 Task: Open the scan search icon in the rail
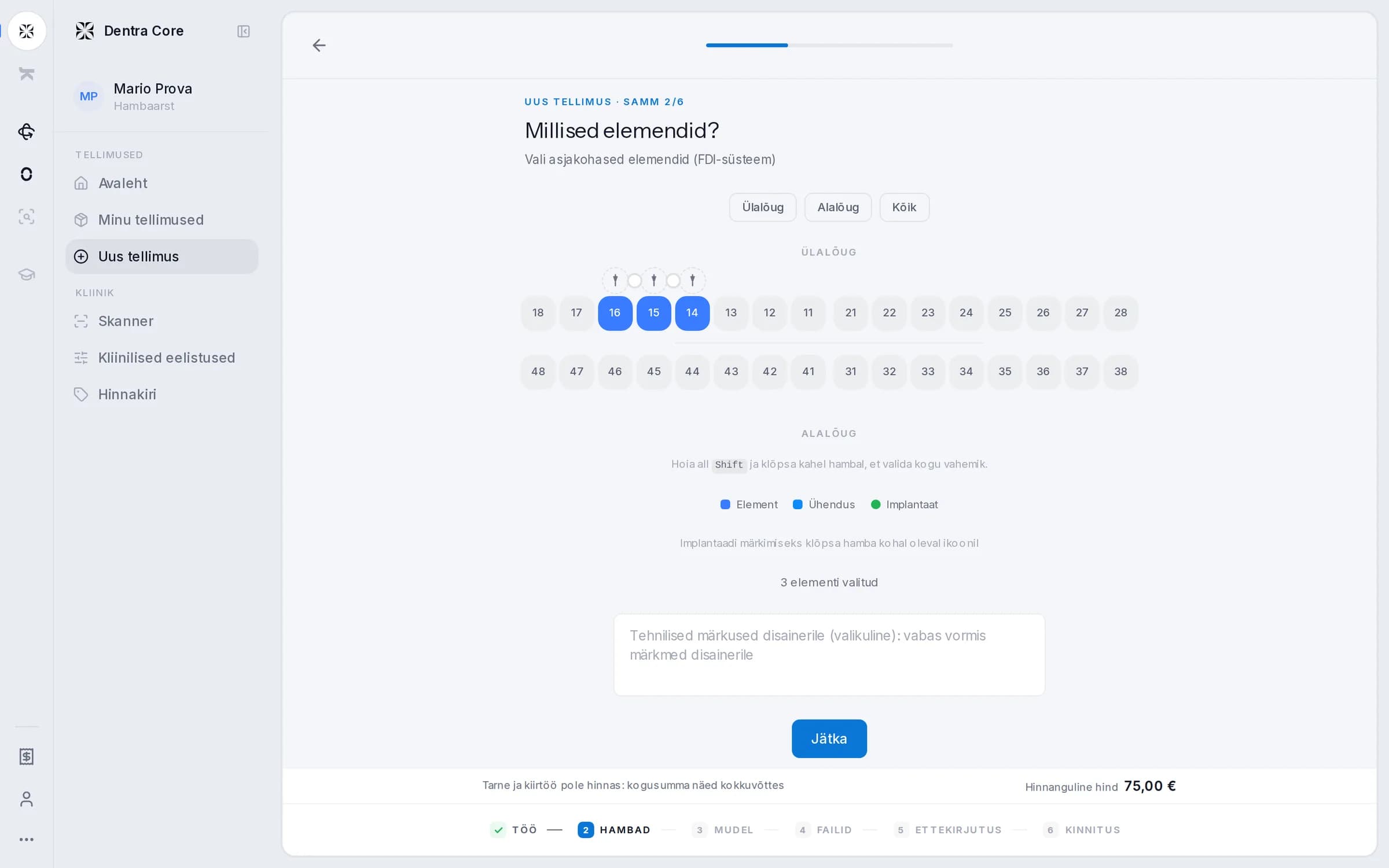click(x=27, y=217)
